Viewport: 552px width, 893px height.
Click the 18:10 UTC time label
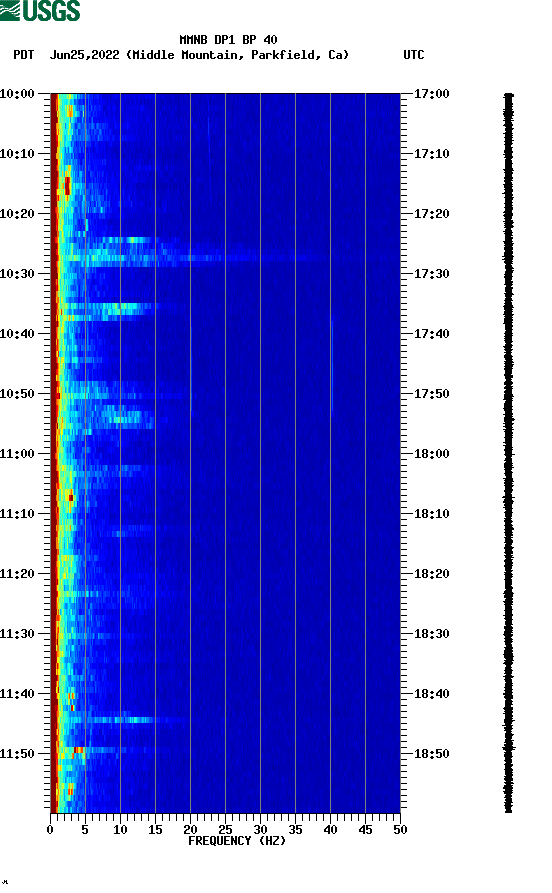[431, 514]
